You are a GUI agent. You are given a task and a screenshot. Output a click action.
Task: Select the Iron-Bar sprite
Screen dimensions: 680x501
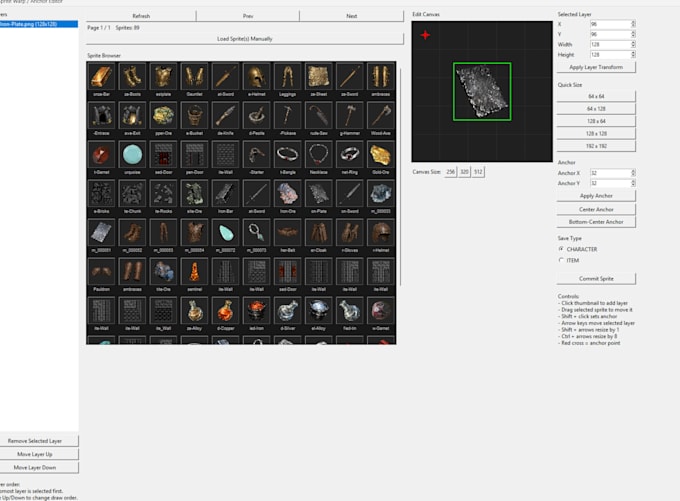pos(226,193)
